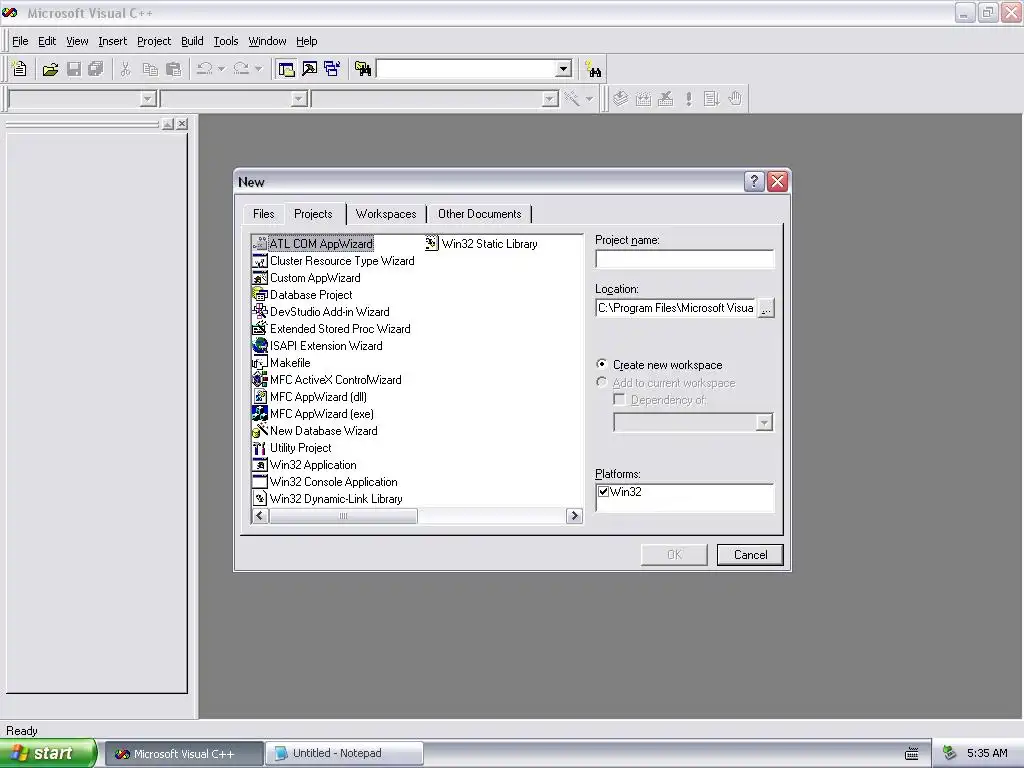Select Win32 Console Application project type
The height and width of the screenshot is (768, 1024).
[x=325, y=482]
